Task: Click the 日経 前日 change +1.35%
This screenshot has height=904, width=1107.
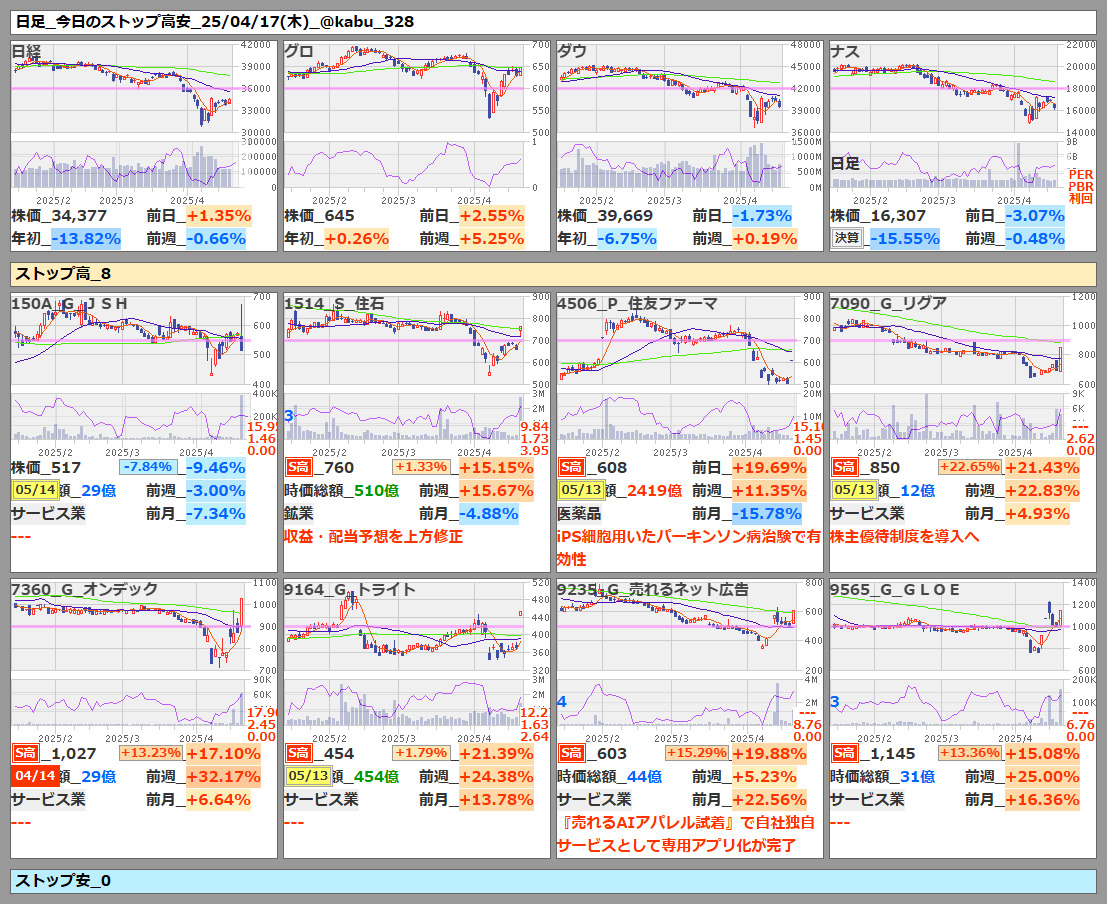Action: coord(219,216)
